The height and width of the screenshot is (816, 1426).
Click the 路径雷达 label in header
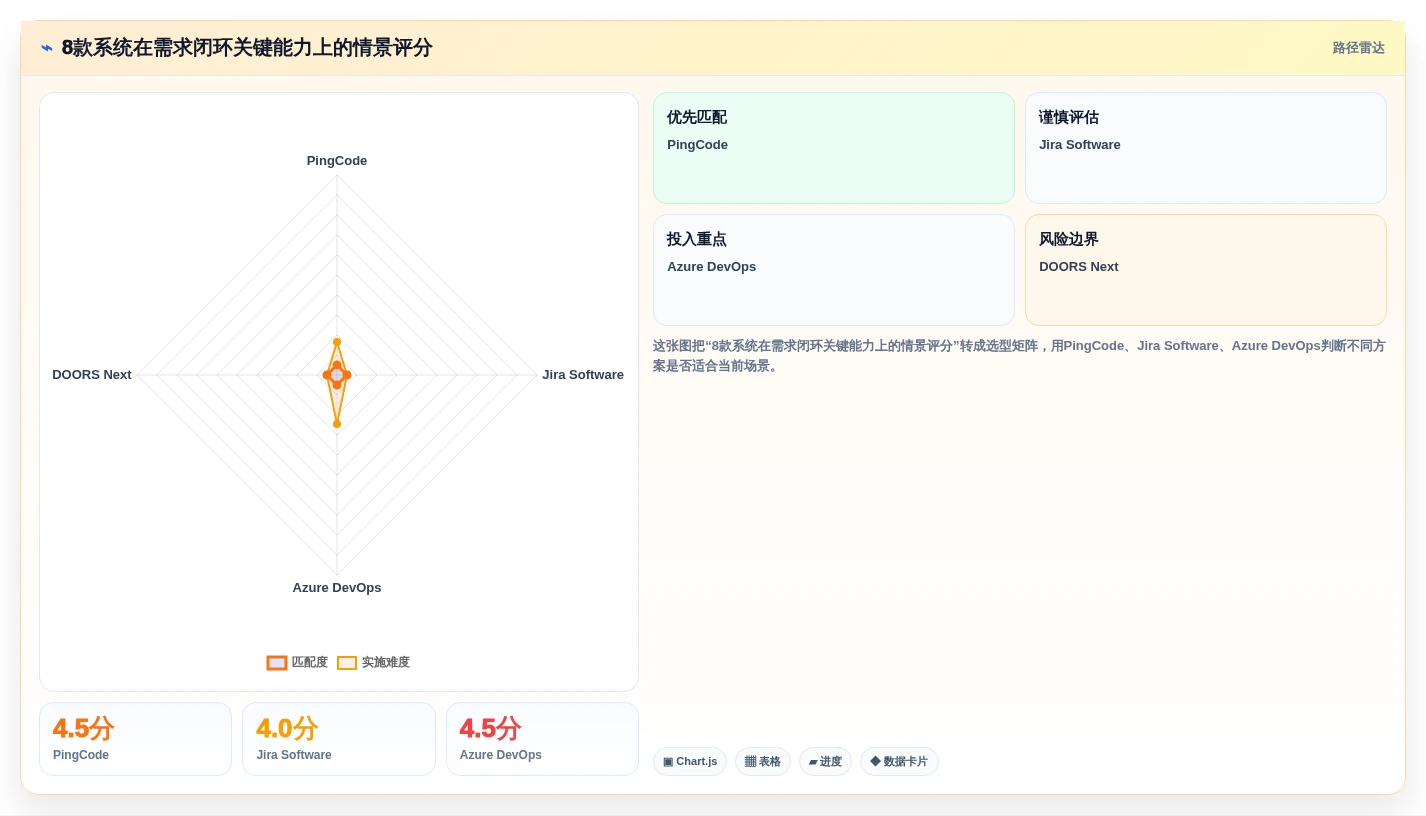(1358, 48)
